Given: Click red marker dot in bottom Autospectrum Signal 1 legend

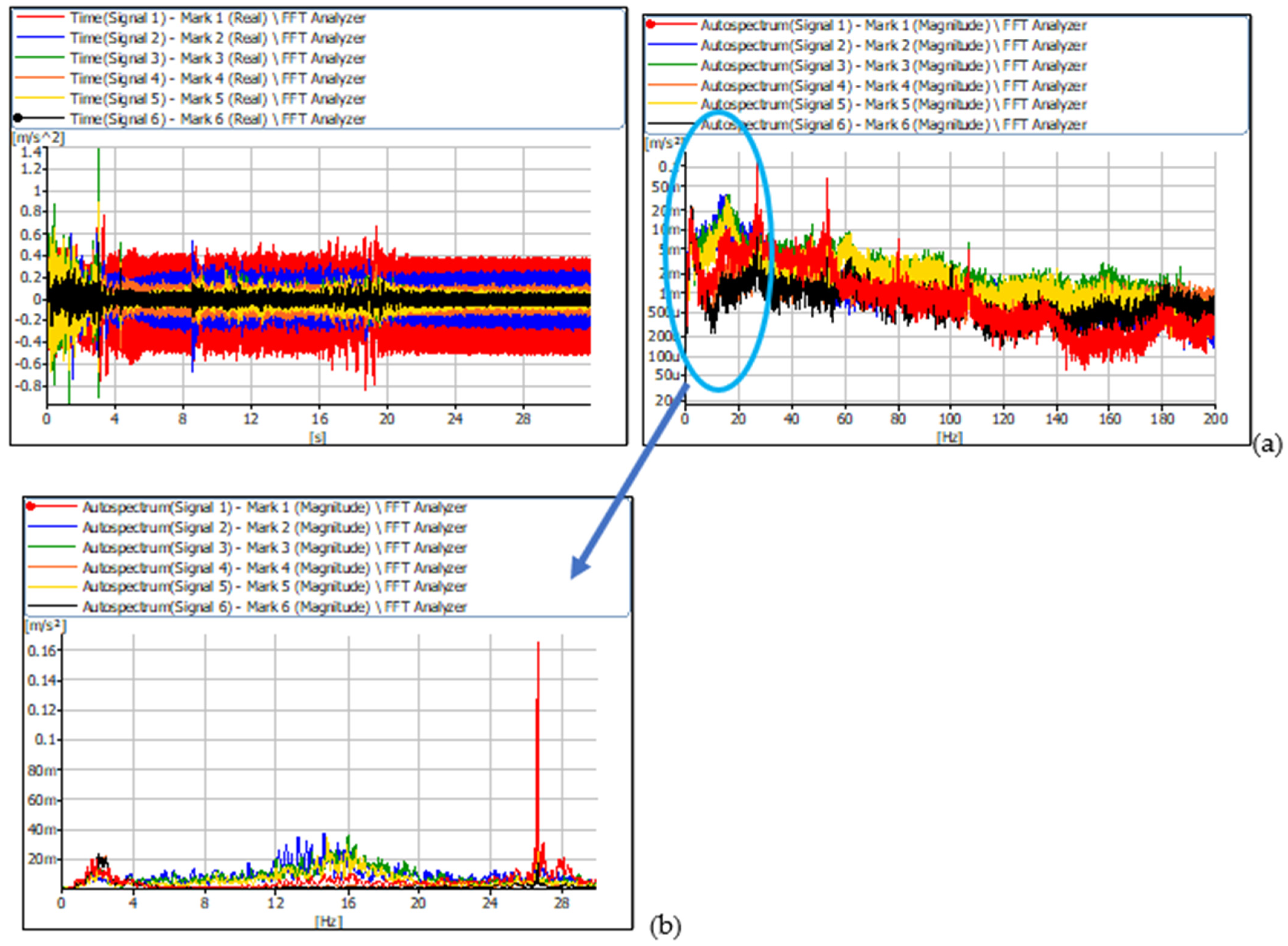Looking at the screenshot, I should pyautogui.click(x=30, y=506).
